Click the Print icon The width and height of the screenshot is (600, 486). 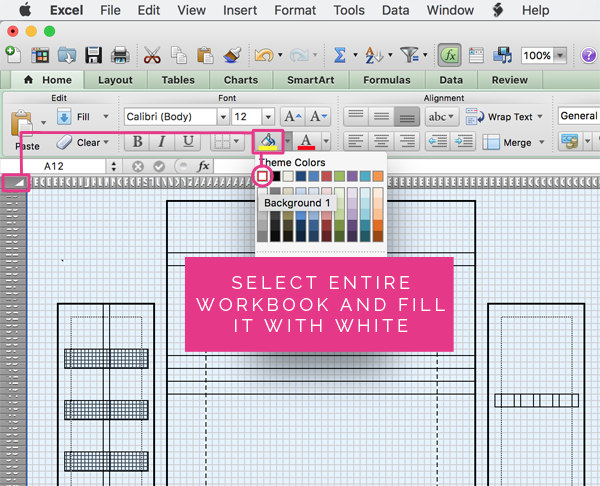(x=120, y=55)
